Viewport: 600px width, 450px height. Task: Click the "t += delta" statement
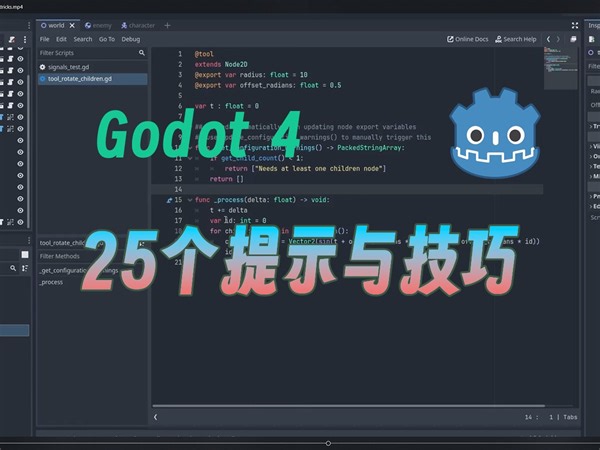[228, 210]
